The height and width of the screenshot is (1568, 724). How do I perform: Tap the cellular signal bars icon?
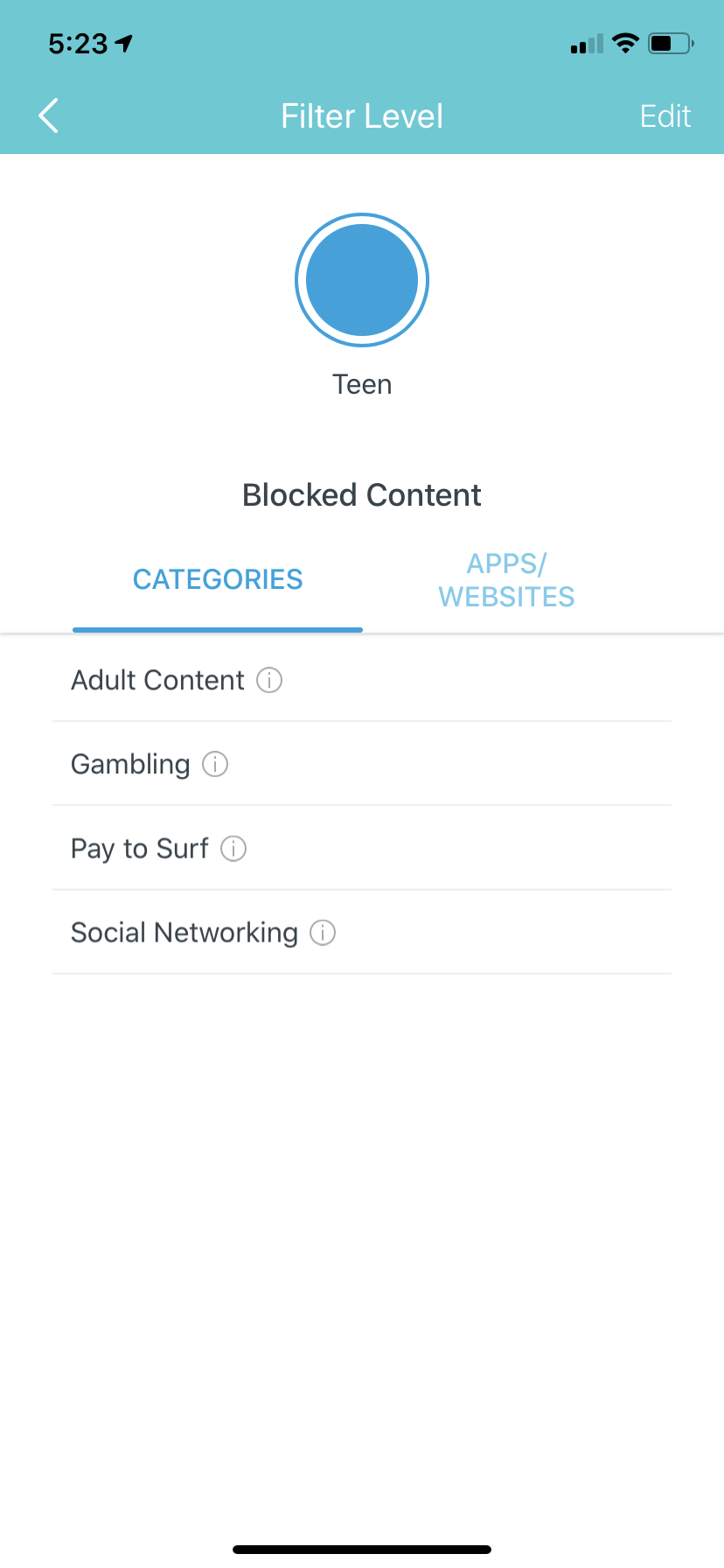click(x=587, y=44)
